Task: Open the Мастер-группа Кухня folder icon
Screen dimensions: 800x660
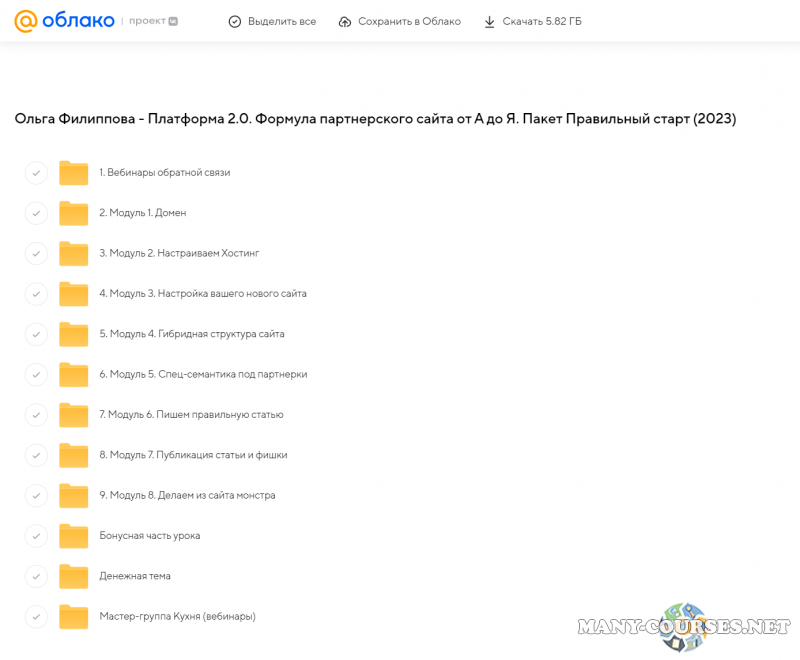Action: click(73, 617)
